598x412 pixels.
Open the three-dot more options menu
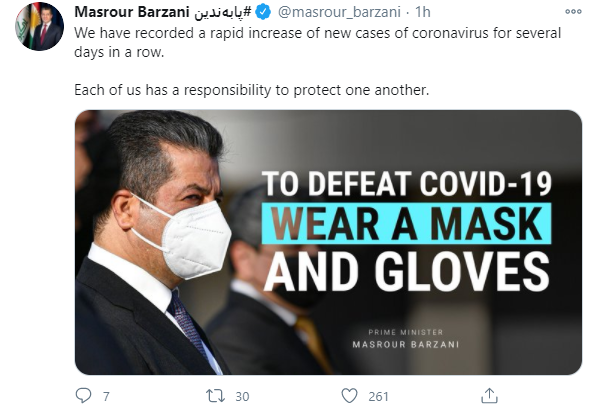pyautogui.click(x=573, y=12)
